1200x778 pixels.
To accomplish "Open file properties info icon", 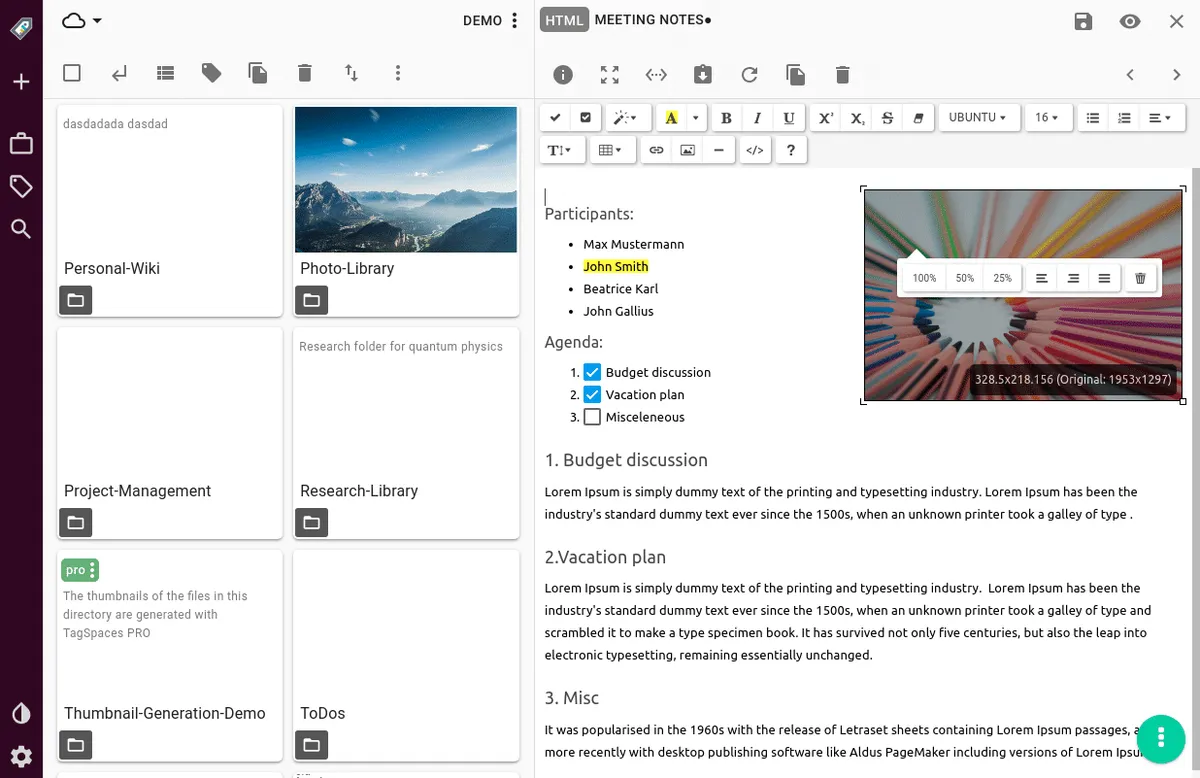I will pyautogui.click(x=563, y=74).
